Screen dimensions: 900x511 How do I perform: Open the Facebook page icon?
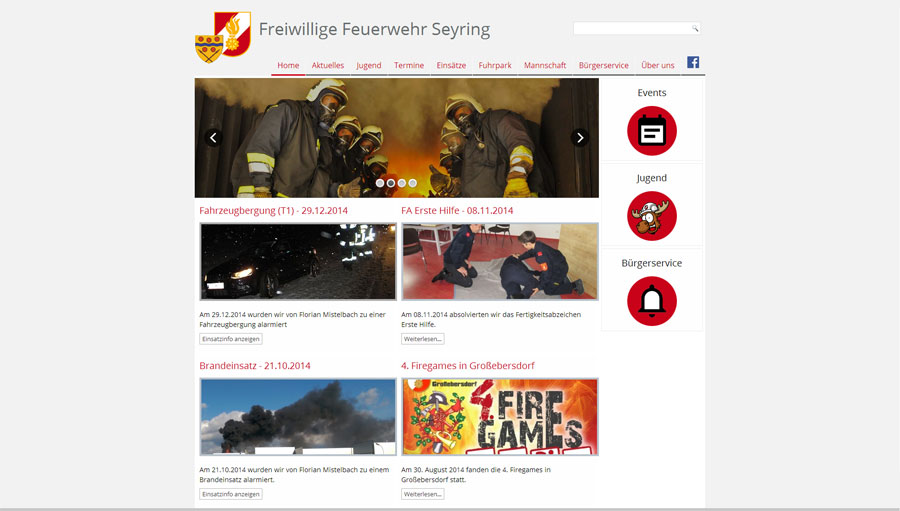coord(693,63)
